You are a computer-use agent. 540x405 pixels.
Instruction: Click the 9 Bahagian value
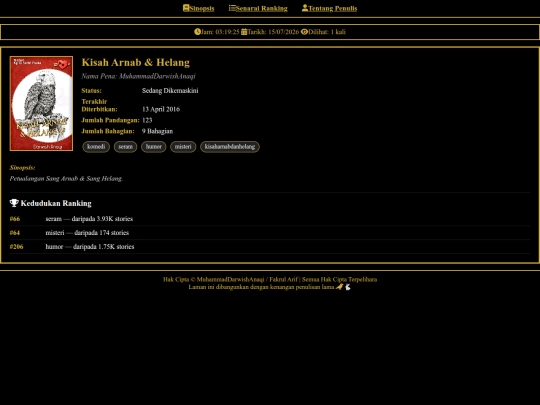point(157,131)
